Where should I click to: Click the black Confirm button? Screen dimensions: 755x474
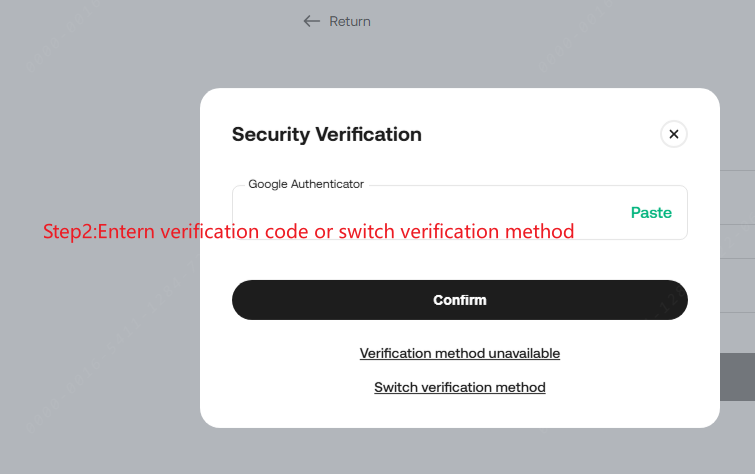[459, 300]
